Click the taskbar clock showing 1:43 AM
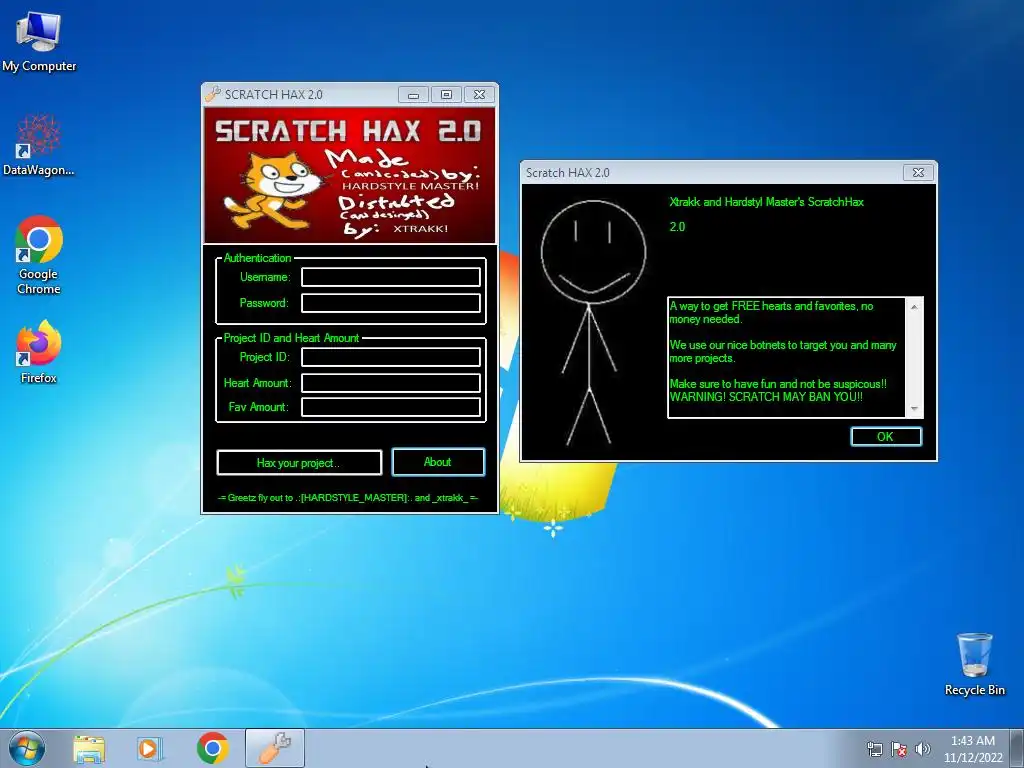Image resolution: width=1024 pixels, height=768 pixels. pos(973,748)
